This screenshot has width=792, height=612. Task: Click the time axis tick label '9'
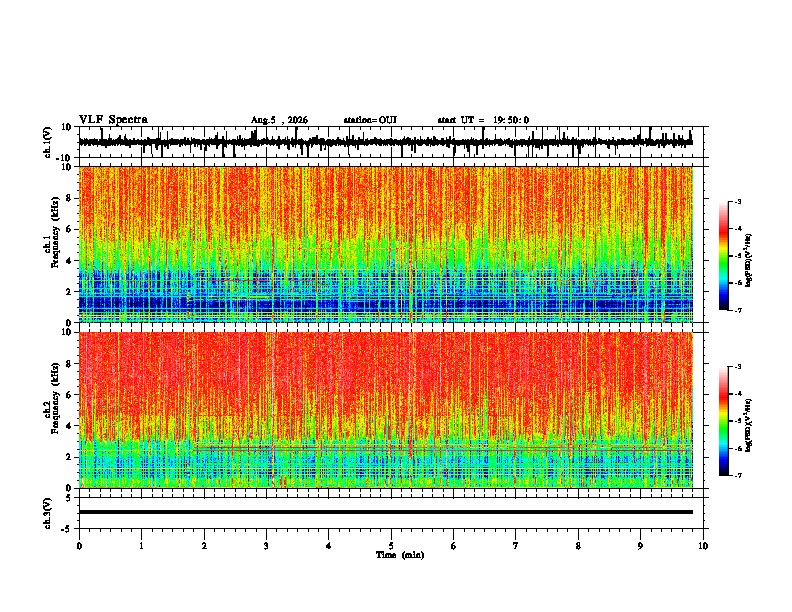[x=640, y=546]
